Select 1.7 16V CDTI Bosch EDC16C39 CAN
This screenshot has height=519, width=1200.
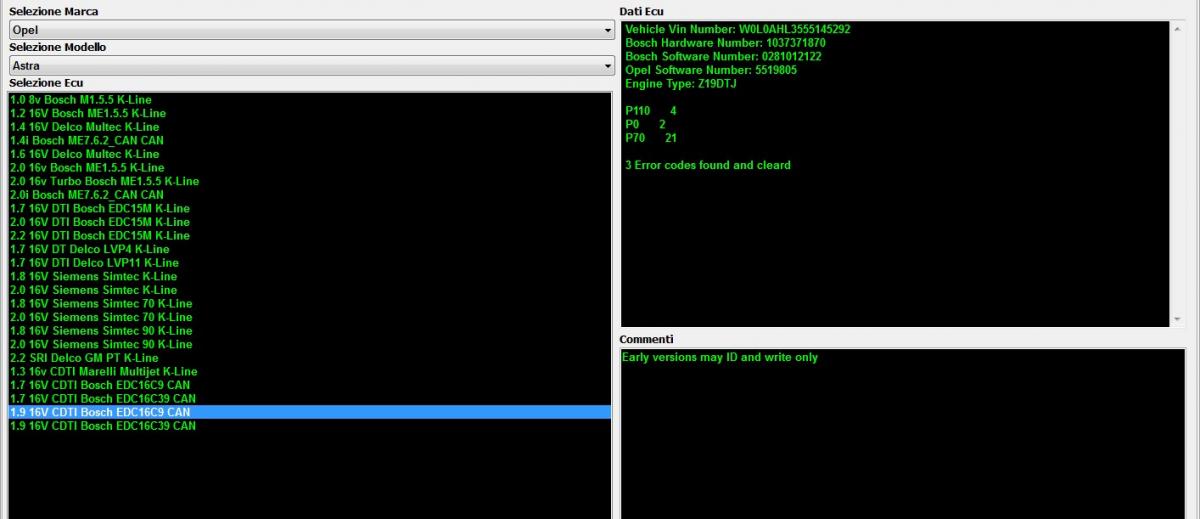tap(310, 398)
